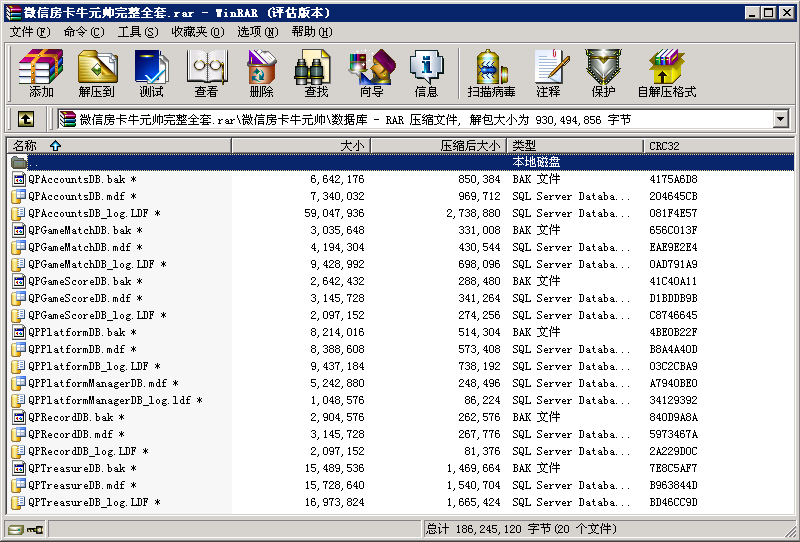This screenshot has height=542, width=800.
Task: Open the Comment (注释) tool
Action: pos(548,73)
